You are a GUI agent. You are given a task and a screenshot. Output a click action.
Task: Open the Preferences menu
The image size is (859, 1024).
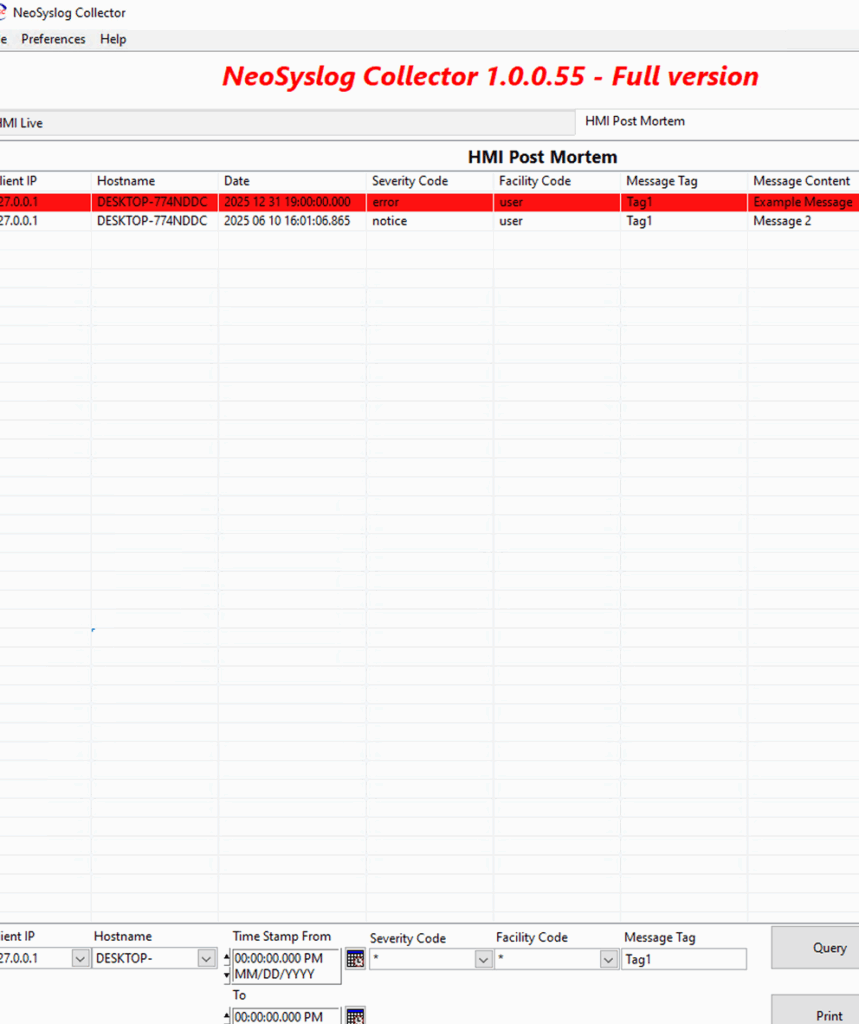pos(54,39)
